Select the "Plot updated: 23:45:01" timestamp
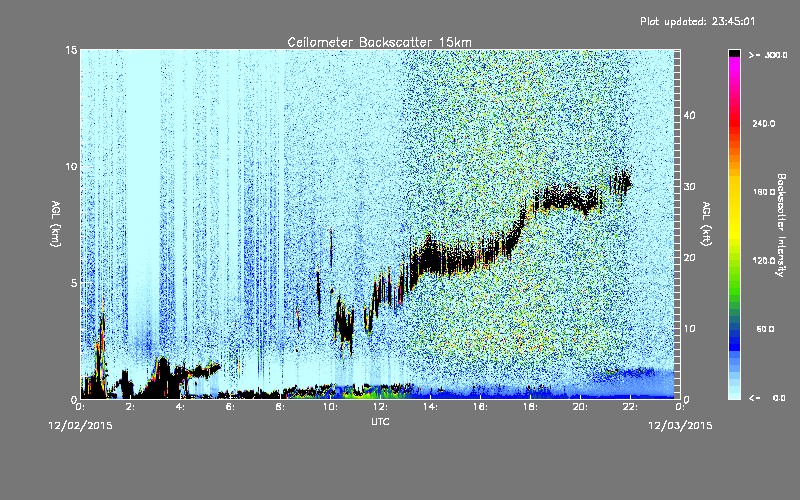This screenshot has width=800, height=500. (x=697, y=21)
